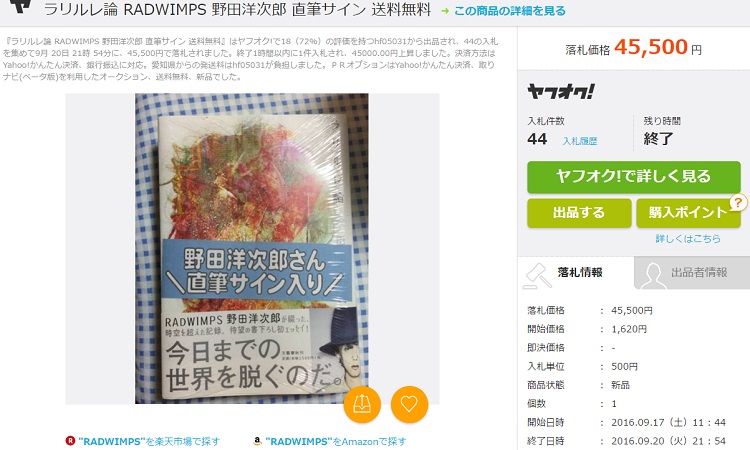Open the この商品の詳細を見る link
The width and height of the screenshot is (750, 450).
[x=509, y=11]
